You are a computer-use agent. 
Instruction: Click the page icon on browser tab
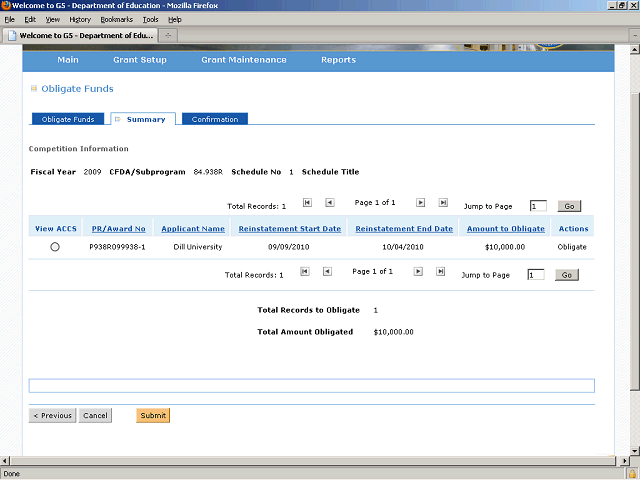point(12,36)
